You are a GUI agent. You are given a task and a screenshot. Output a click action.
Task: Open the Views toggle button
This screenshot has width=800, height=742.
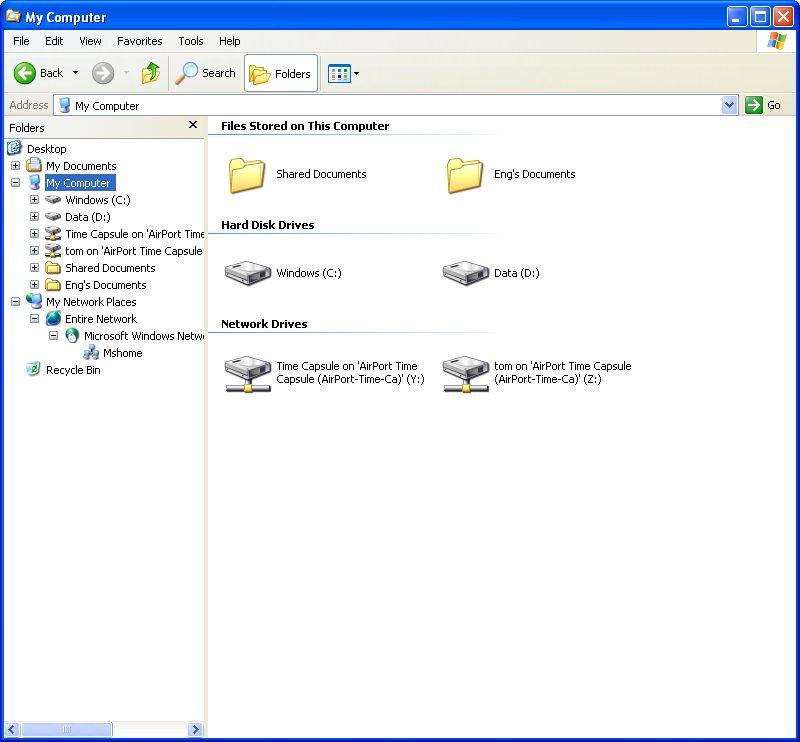(340, 73)
